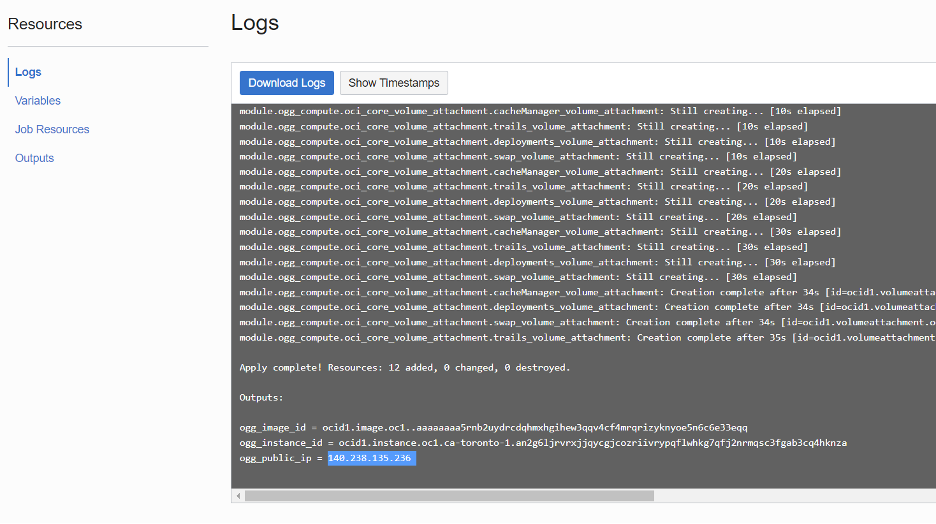This screenshot has height=524, width=936.
Task: Click trails_volume_attachment '[20s elapsed]' line
Action: [x=524, y=187]
